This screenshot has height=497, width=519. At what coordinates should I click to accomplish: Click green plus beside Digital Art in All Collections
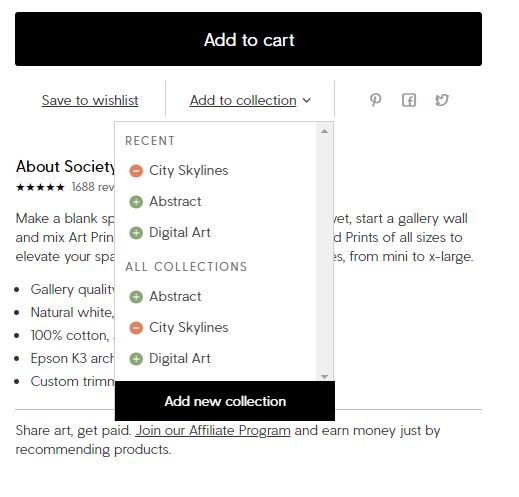pos(136,359)
